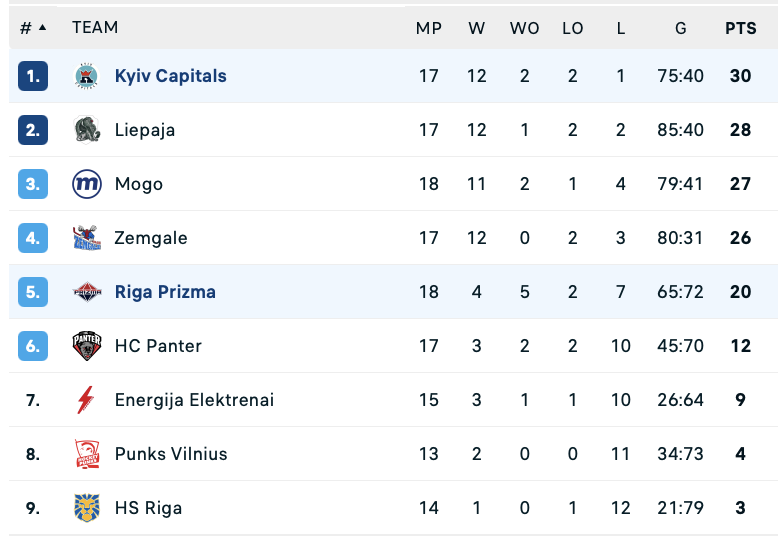Open the Riga Prizma team link

point(165,292)
